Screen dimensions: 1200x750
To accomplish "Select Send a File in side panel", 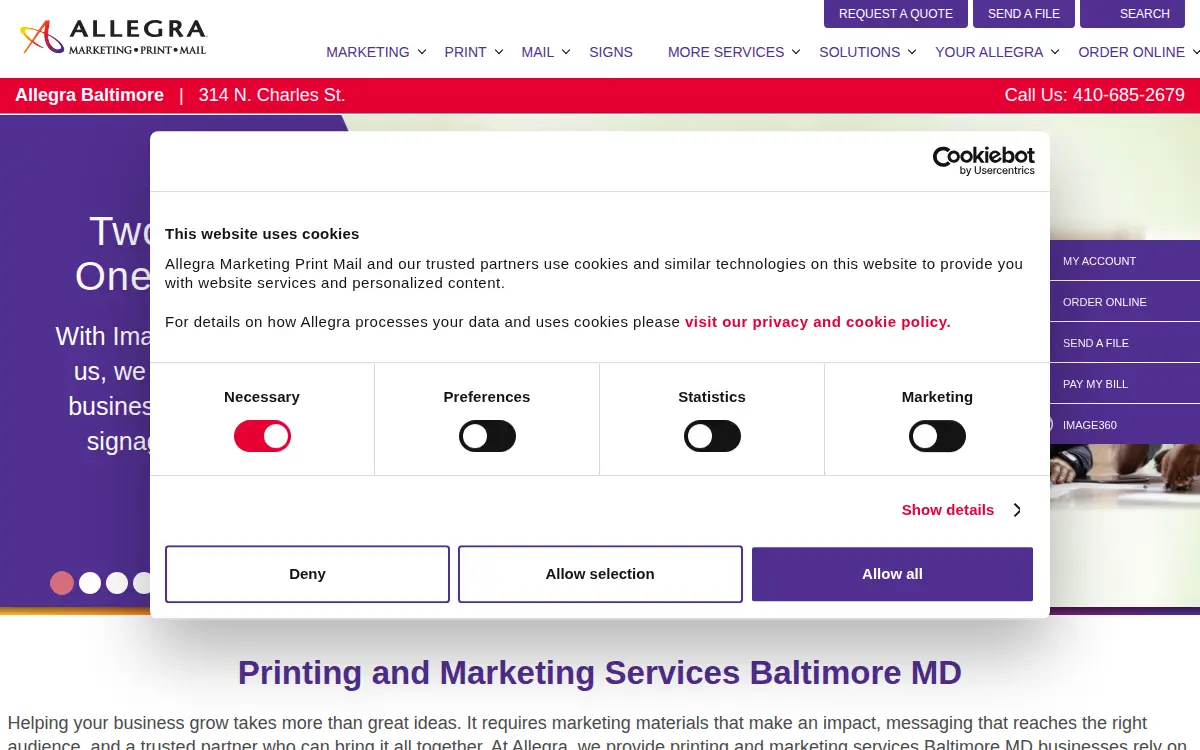I will point(1096,343).
